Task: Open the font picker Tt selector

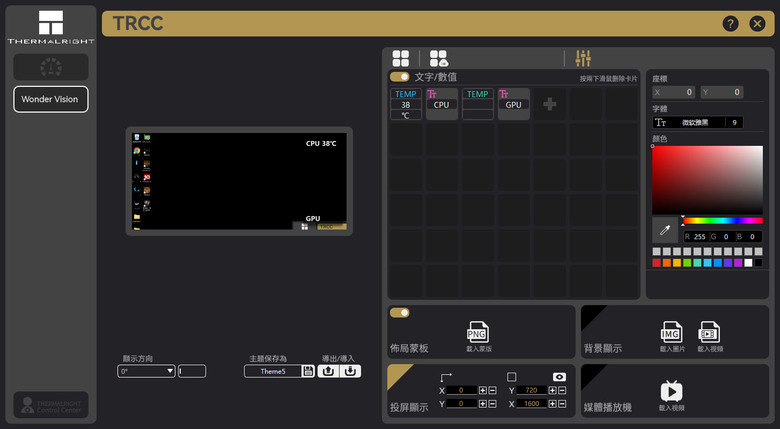Action: (688, 122)
